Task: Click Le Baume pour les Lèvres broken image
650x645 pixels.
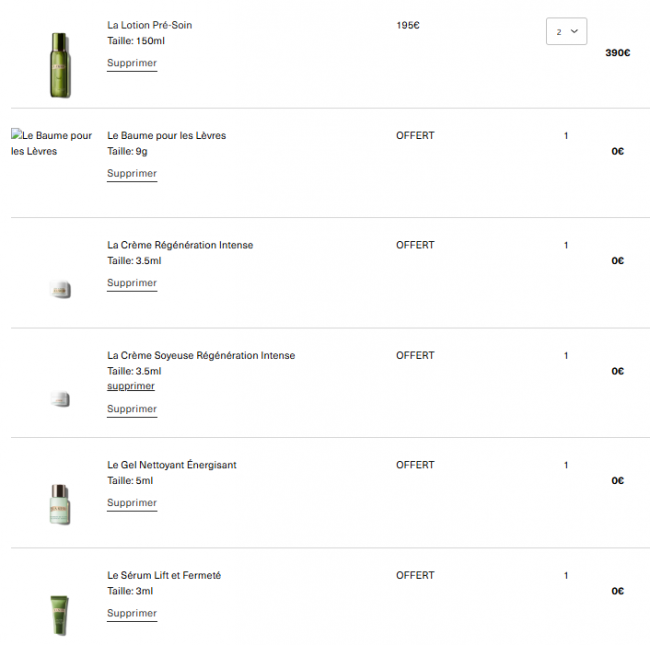Action: (x=52, y=143)
